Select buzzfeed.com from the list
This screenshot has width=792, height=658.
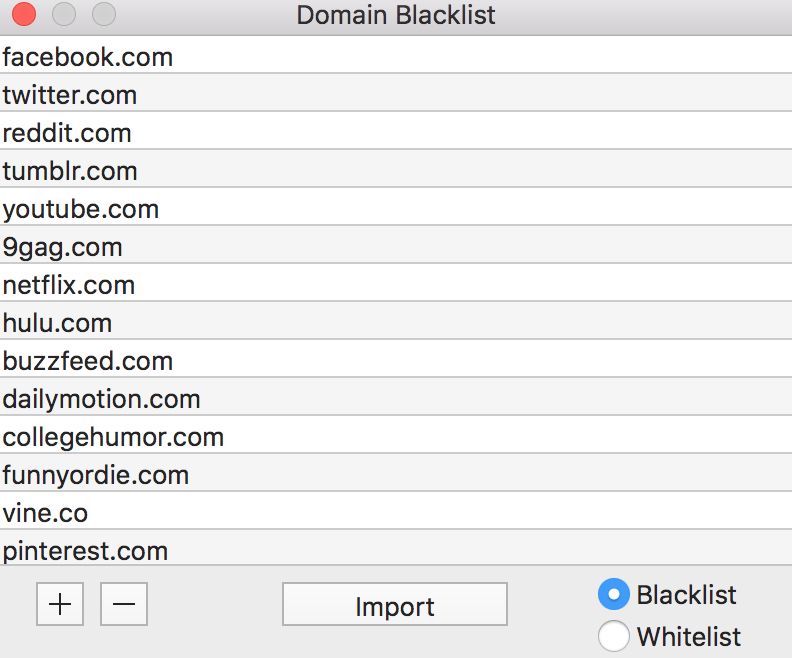pos(88,361)
